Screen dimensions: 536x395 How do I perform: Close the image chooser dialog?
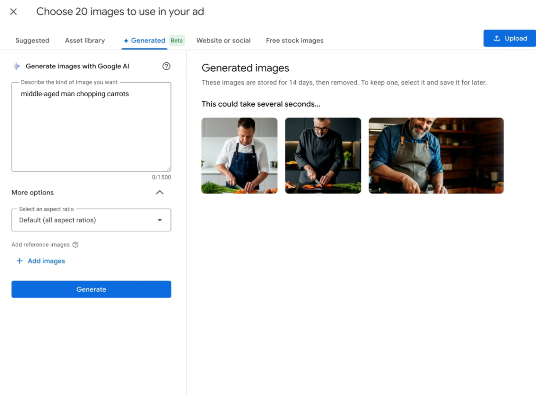coord(13,12)
